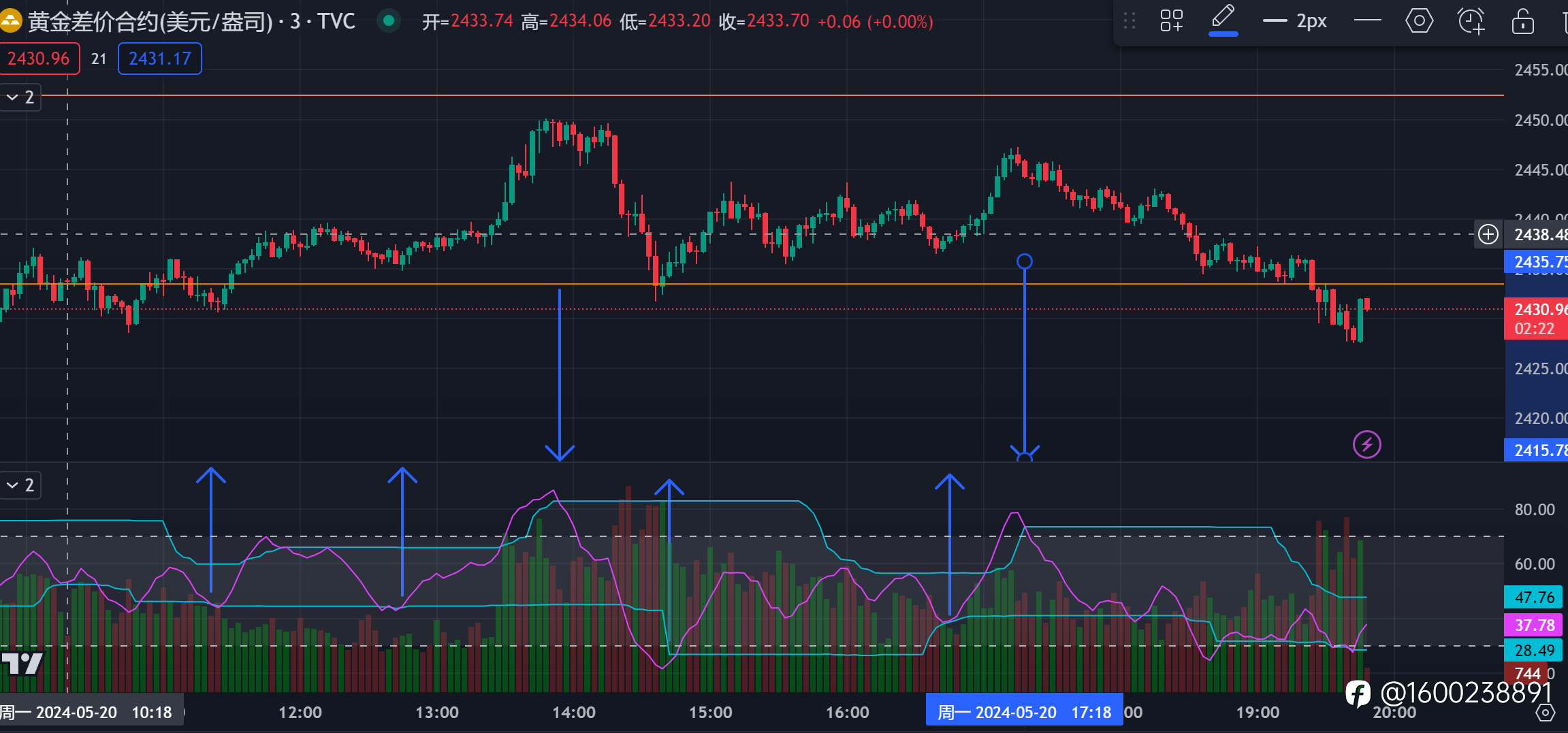
Task: Click the green market status dot
Action: 389,20
